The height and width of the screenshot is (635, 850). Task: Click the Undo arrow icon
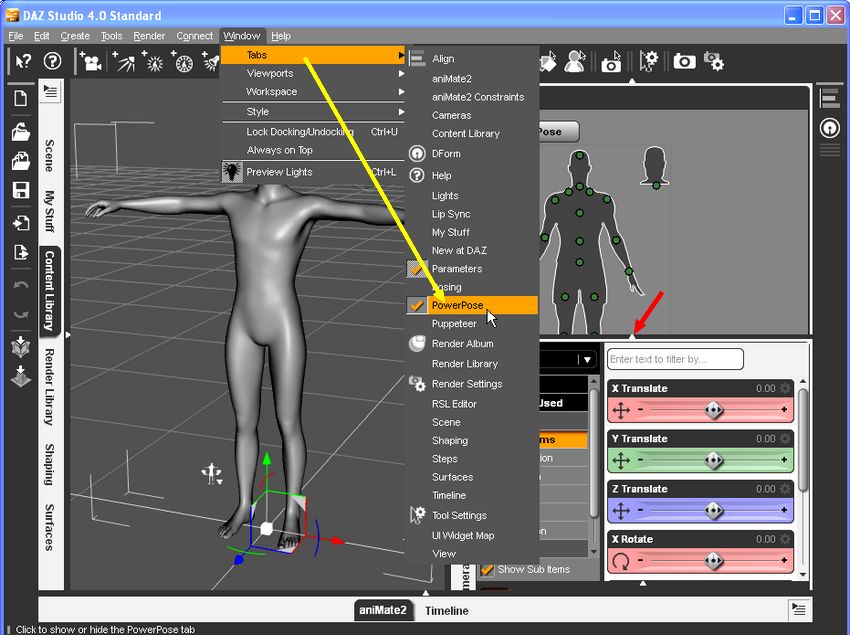21,285
